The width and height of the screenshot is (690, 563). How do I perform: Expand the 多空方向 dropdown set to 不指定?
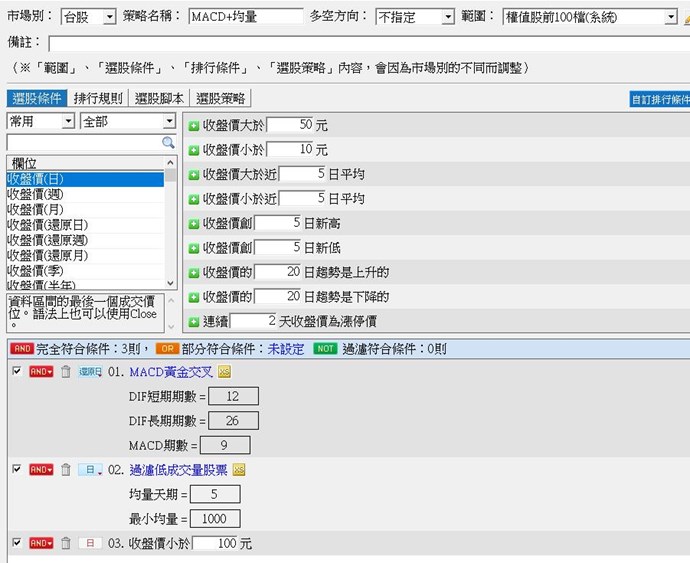pos(414,17)
